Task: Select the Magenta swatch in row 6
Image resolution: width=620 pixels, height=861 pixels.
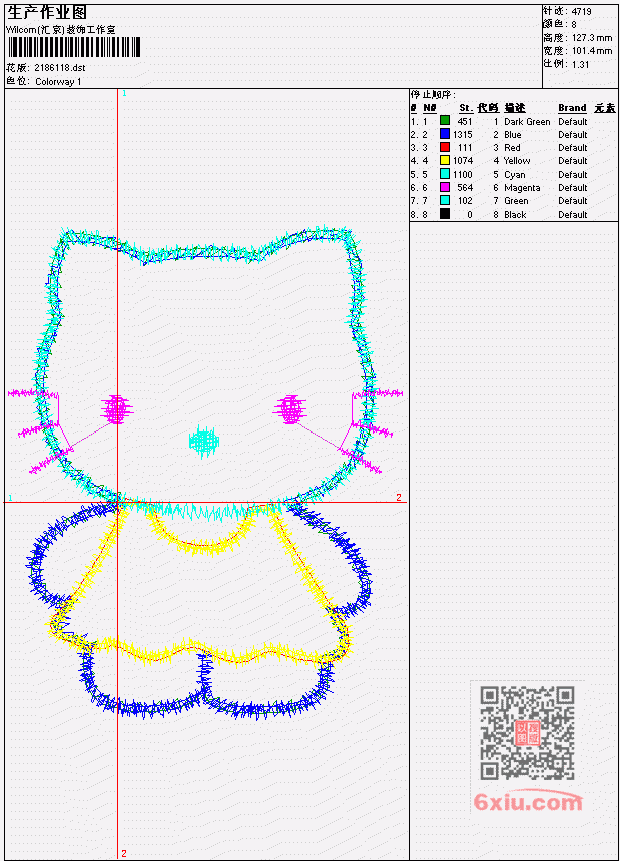Action: tap(445, 187)
